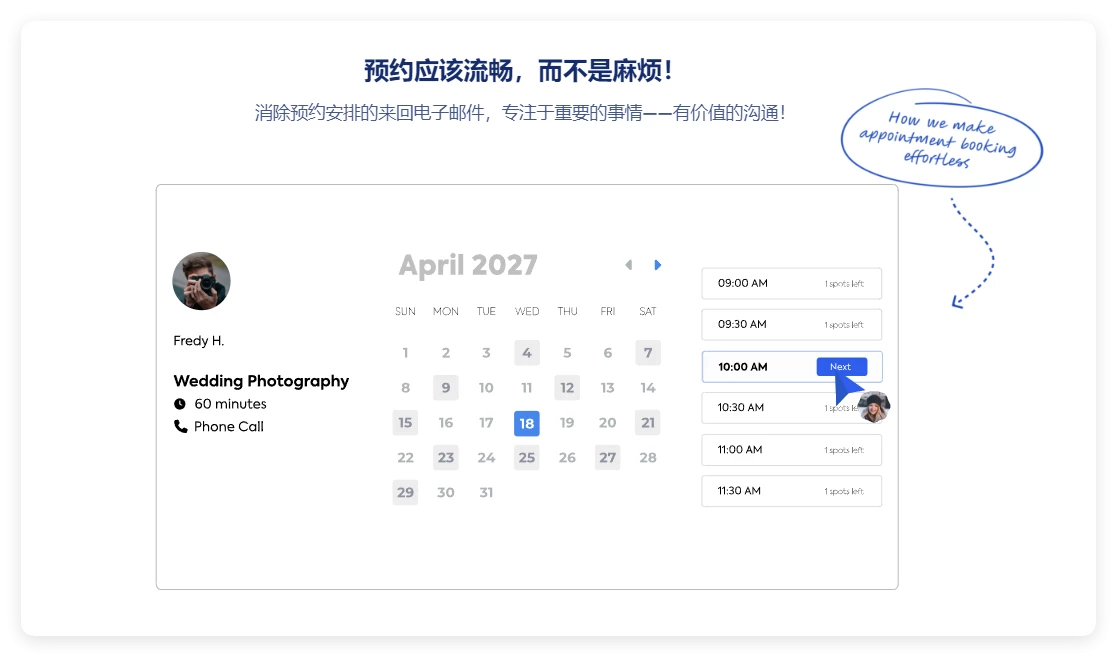This screenshot has height=657, width=1117.
Task: Select the 11:30 AM time slot
Action: [791, 490]
